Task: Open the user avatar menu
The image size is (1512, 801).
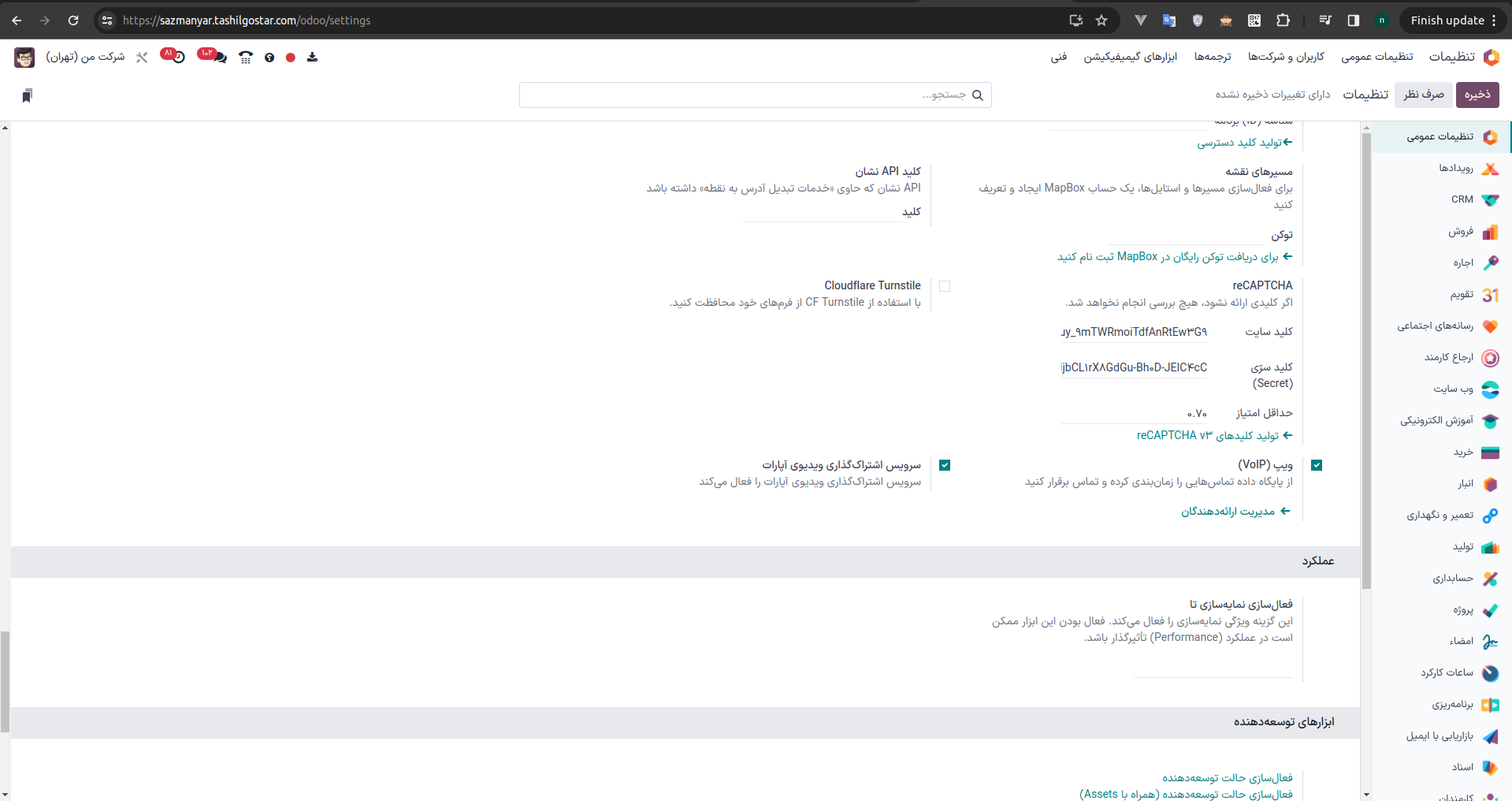Action: pos(24,57)
